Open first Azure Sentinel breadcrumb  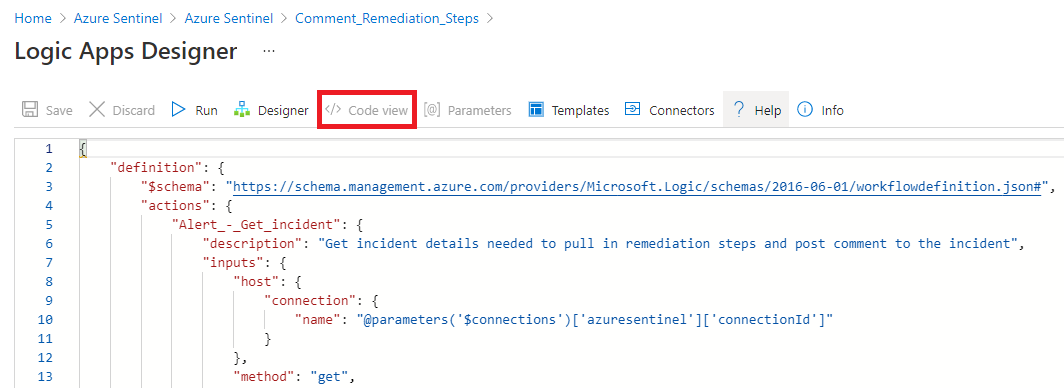[x=118, y=18]
